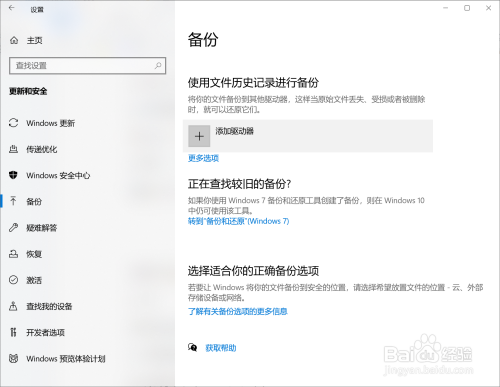This screenshot has width=500, height=387.
Task: Click the 恢复 icon in the sidebar
Action: pyautogui.click(x=13, y=254)
